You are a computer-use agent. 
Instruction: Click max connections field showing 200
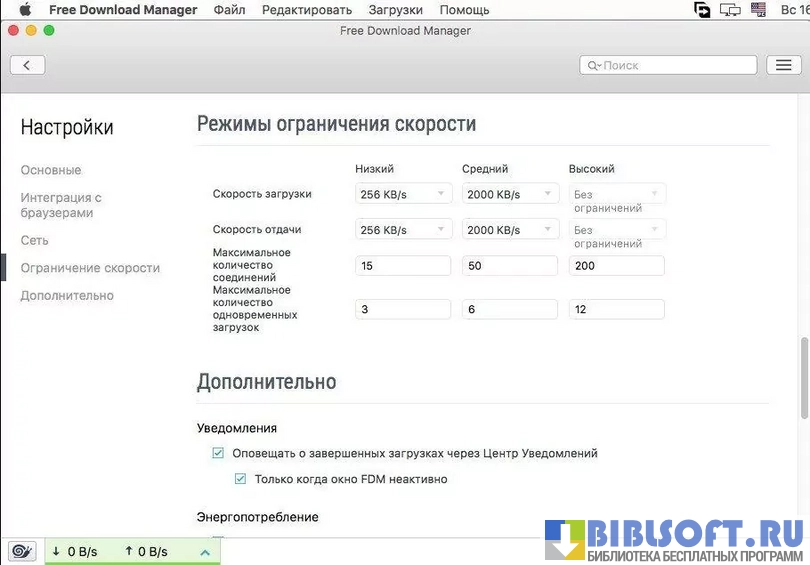[616, 266]
